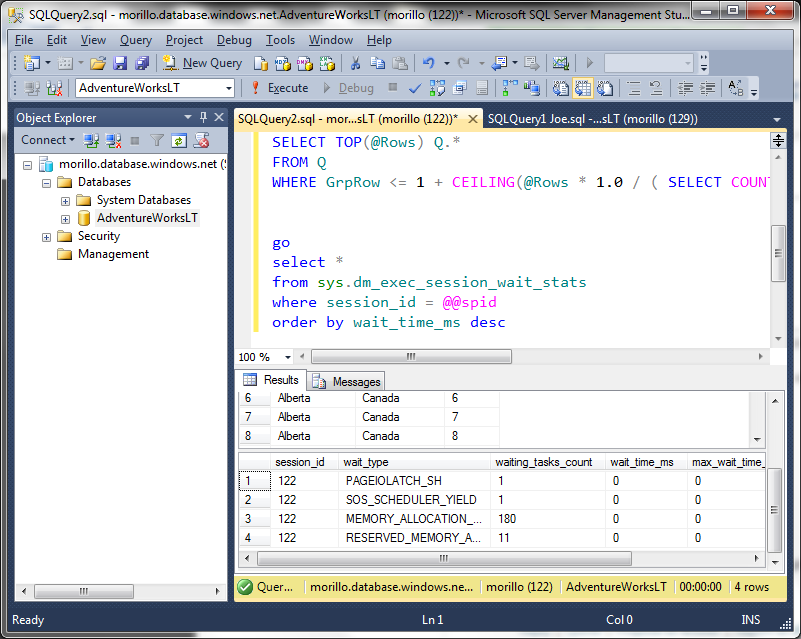Open the Activity Monitor icon
The image size is (801, 639).
560,63
